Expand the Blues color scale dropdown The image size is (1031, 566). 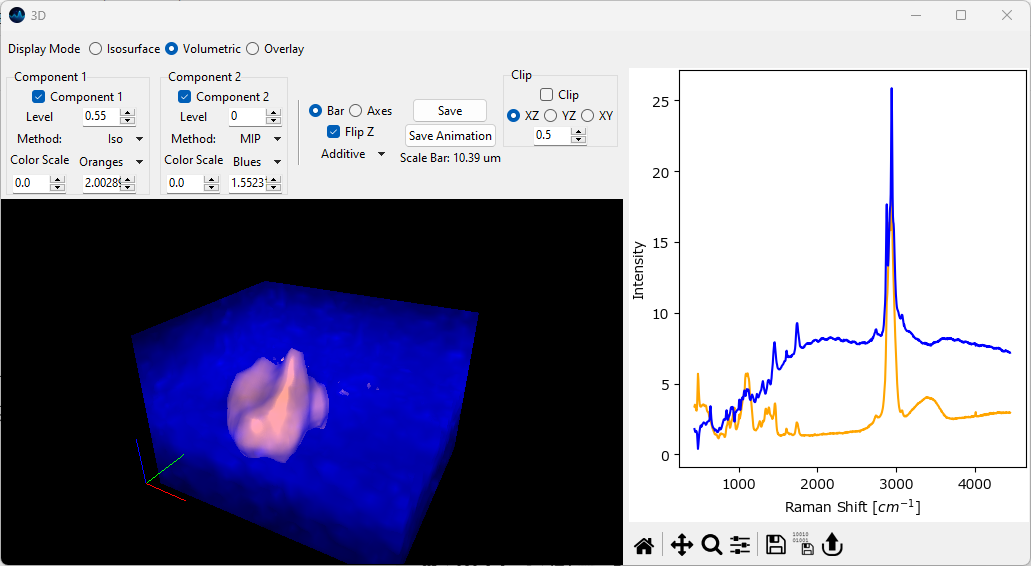point(258,162)
